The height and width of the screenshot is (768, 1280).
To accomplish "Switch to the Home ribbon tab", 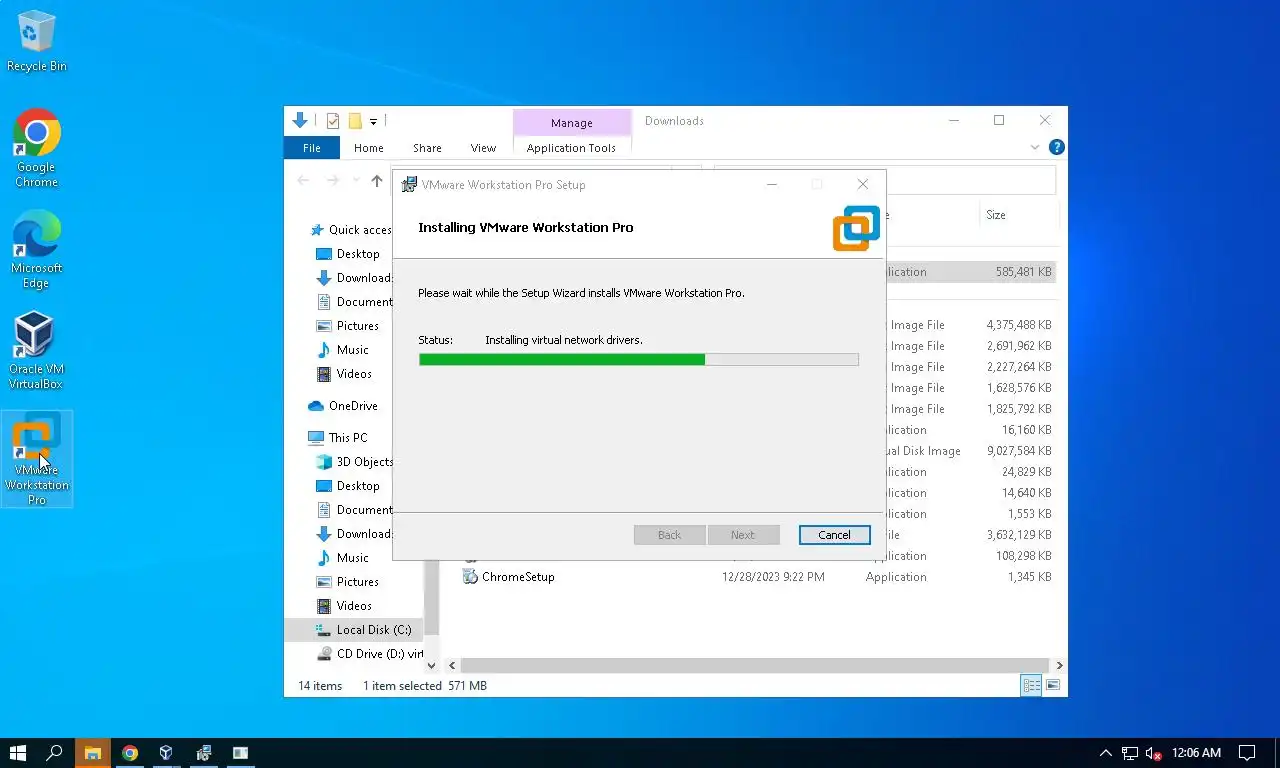I will pos(369,148).
